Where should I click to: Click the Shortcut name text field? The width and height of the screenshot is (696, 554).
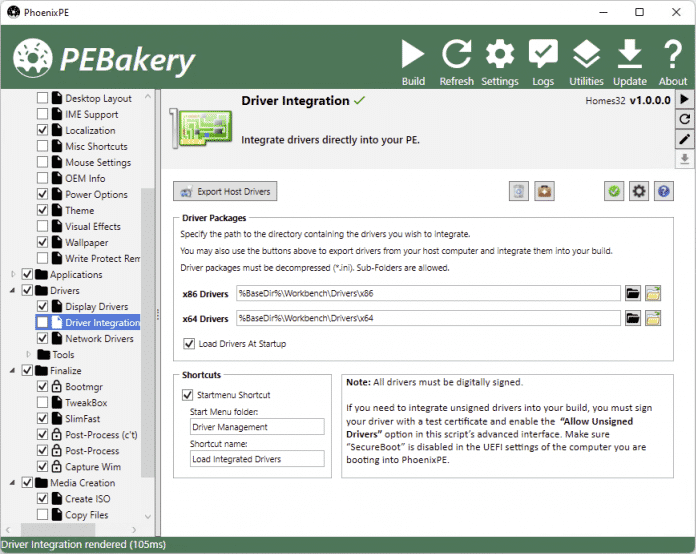click(x=257, y=460)
